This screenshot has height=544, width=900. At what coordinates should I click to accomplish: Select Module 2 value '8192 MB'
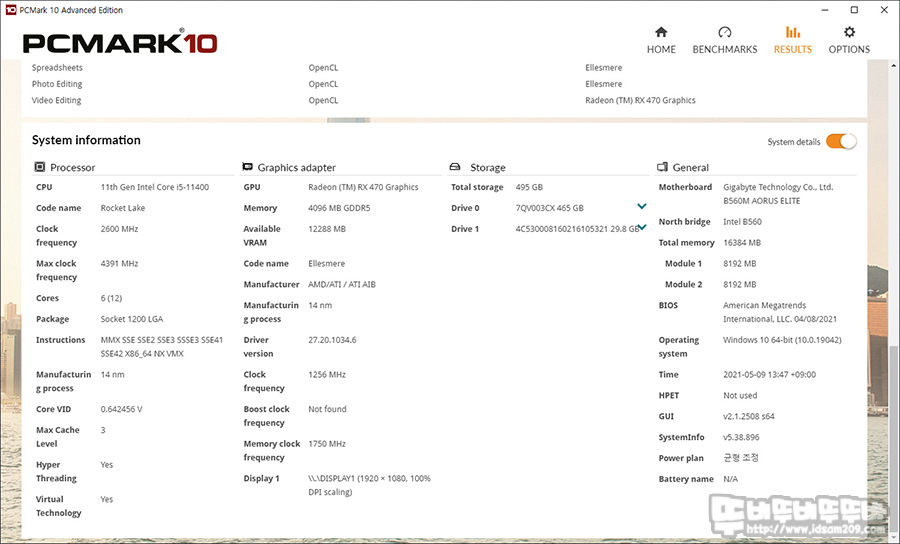pos(739,284)
